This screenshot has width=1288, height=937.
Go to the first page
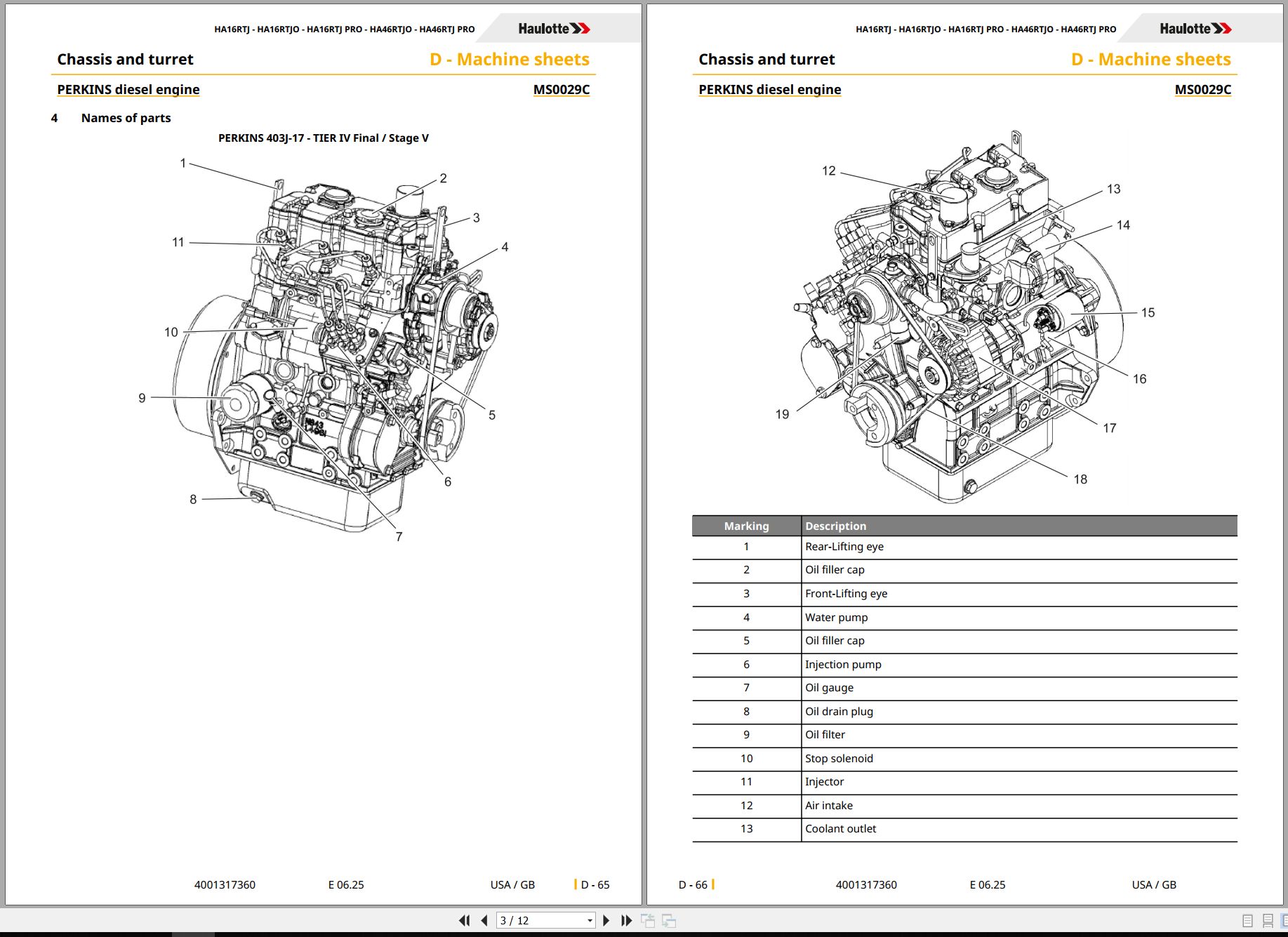pos(464,920)
